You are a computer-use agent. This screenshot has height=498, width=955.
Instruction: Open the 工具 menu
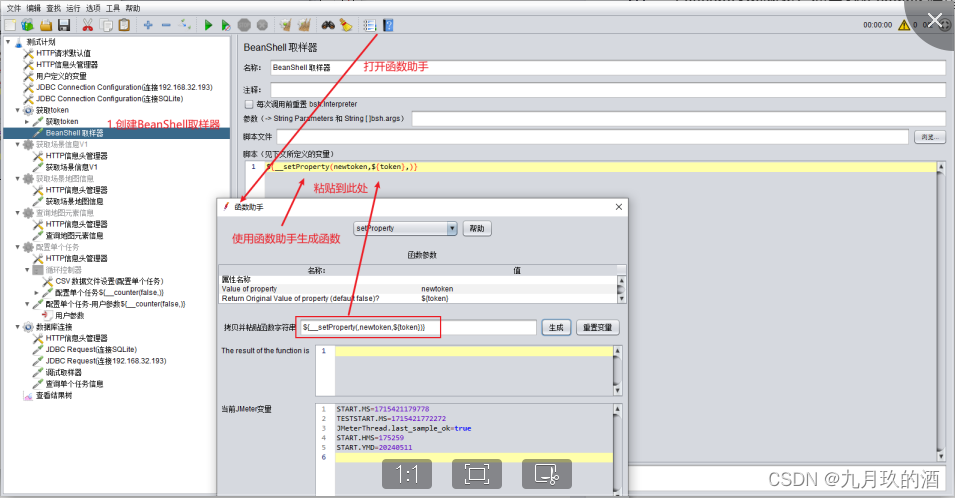pos(113,8)
